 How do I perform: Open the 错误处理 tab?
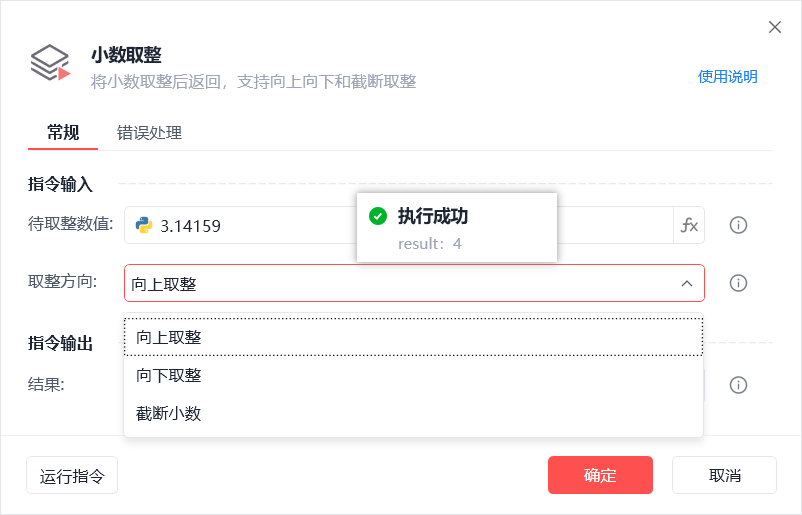[x=149, y=132]
